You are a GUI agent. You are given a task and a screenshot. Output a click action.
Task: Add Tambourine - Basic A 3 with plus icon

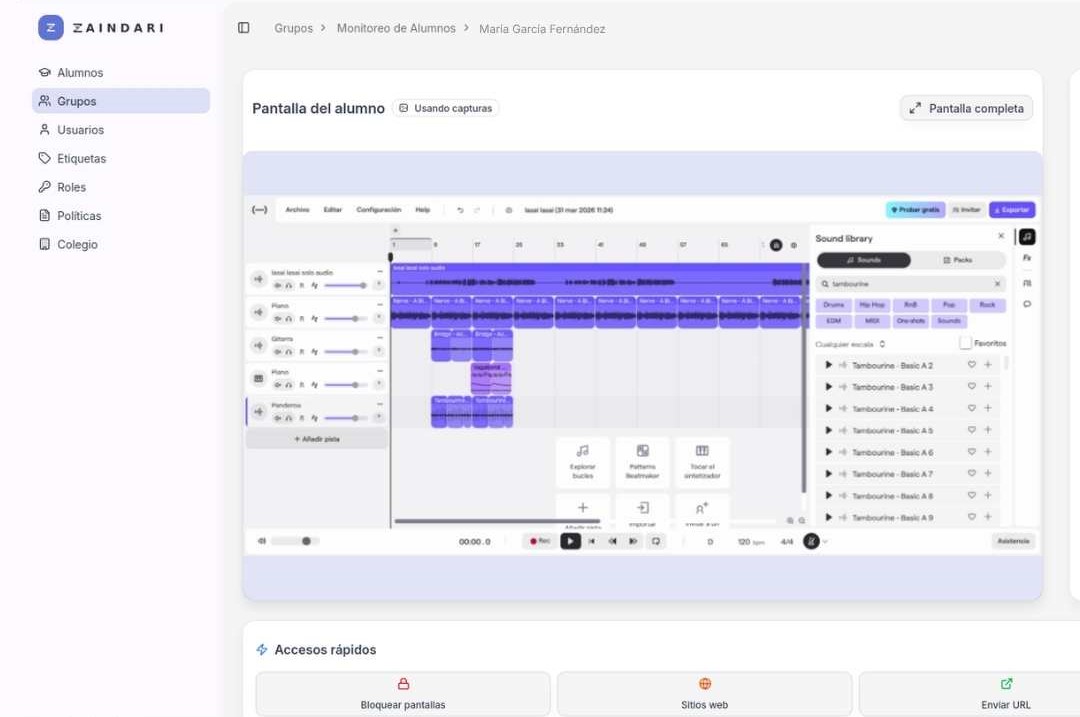pos(988,386)
